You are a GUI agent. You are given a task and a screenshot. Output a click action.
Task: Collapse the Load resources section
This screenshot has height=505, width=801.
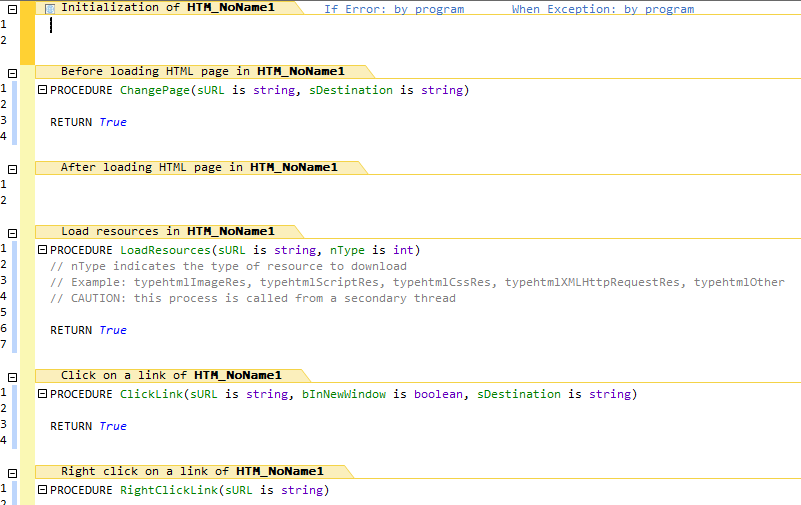12,233
